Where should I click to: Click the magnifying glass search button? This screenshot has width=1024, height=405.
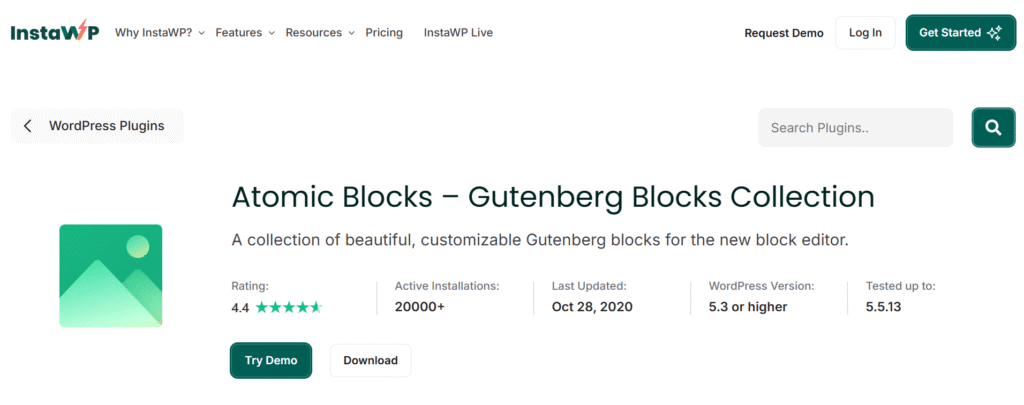[x=992, y=128]
